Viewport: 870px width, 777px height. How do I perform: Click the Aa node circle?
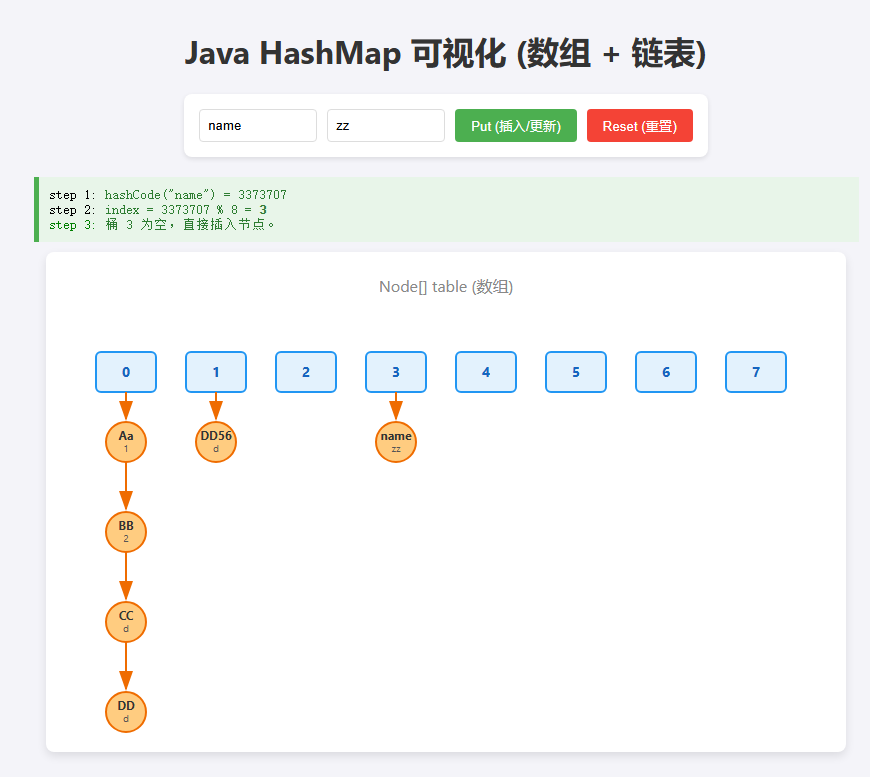coord(126,442)
